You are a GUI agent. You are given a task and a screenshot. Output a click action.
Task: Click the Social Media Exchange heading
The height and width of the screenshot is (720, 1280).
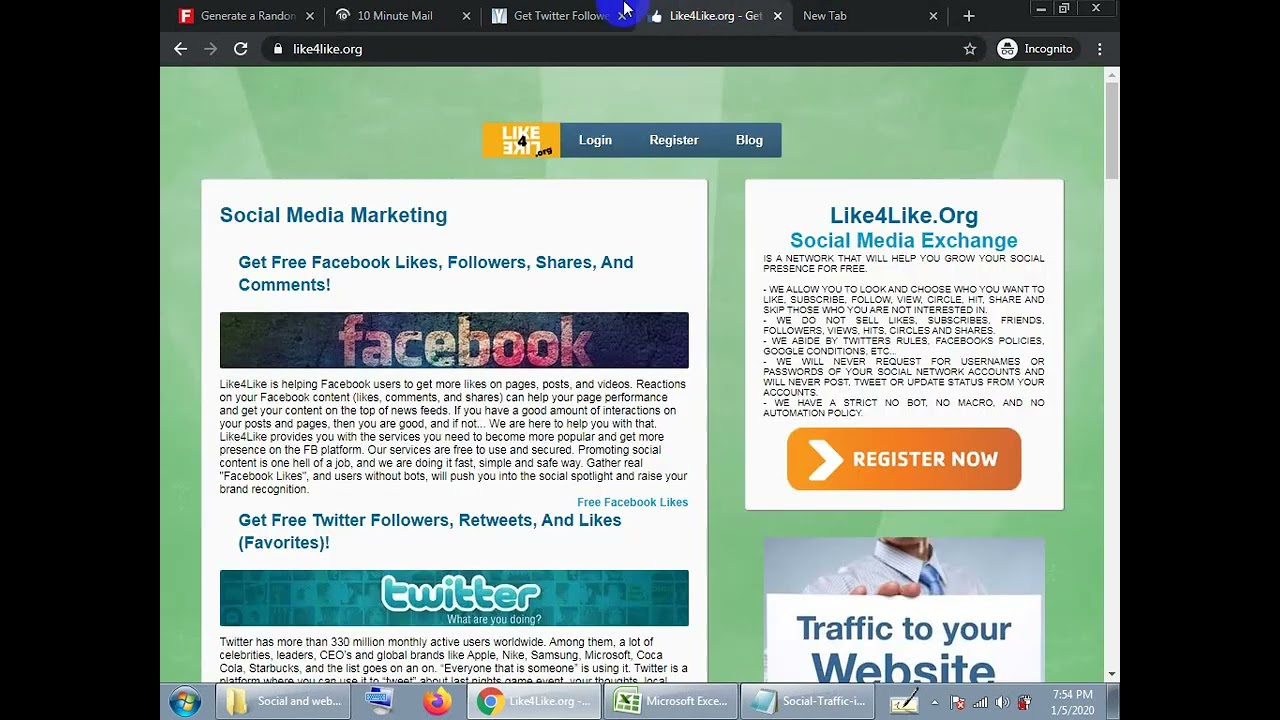coord(904,240)
